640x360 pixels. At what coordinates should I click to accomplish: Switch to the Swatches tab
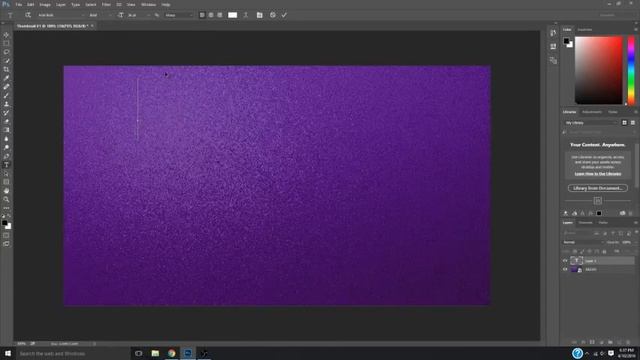pyautogui.click(x=584, y=30)
